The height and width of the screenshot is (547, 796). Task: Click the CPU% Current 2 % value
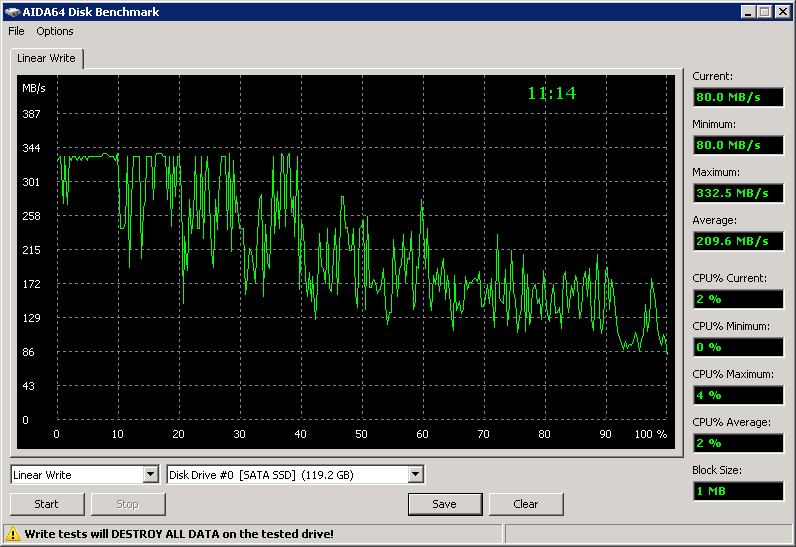(x=738, y=299)
